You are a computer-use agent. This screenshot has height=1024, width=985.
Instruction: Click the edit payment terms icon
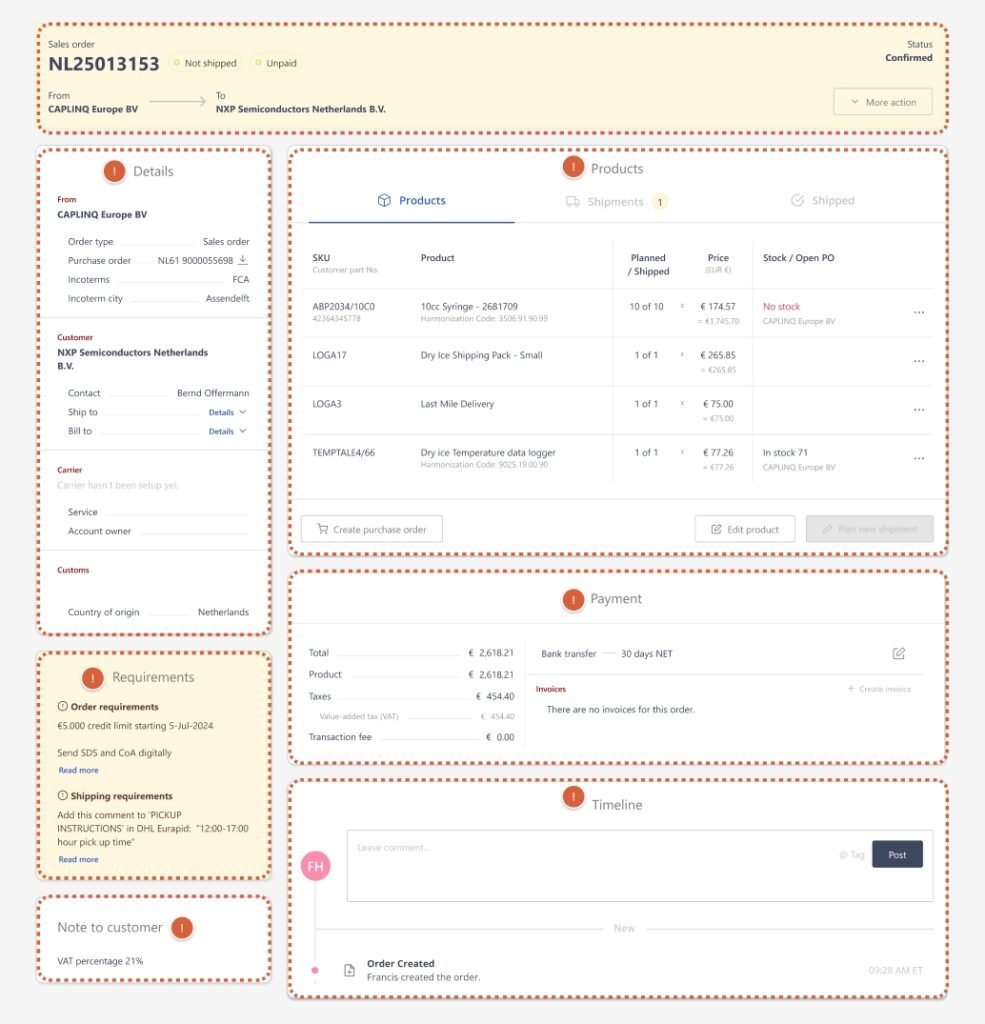tap(898, 653)
